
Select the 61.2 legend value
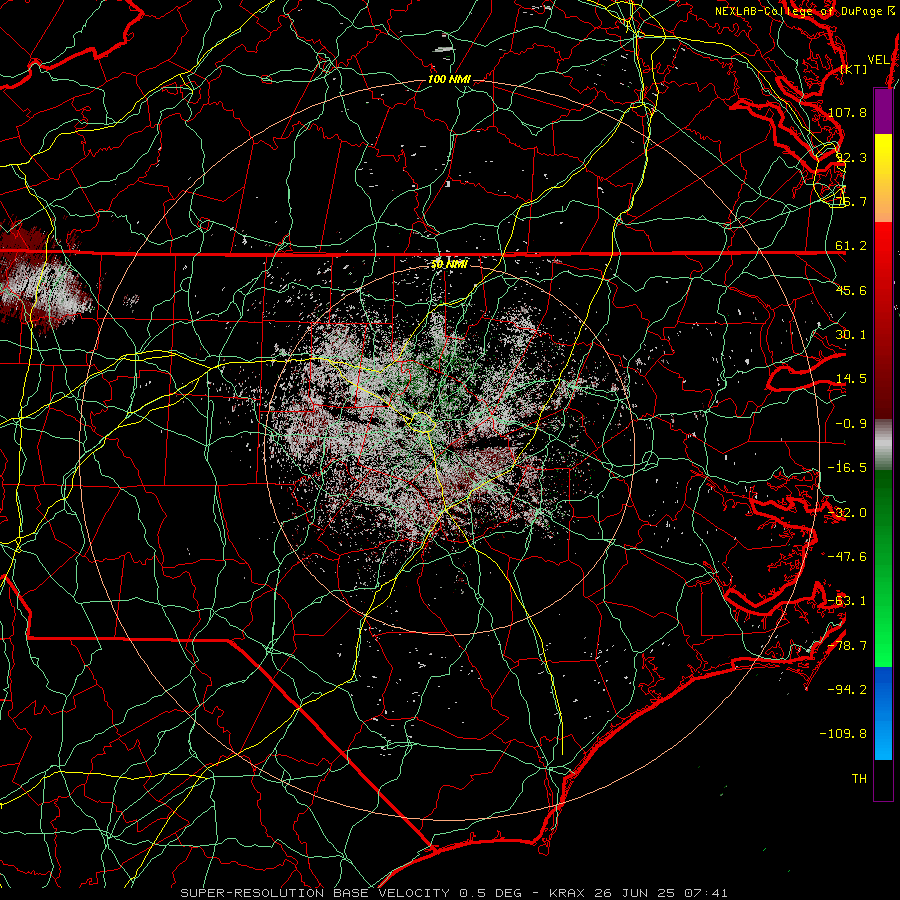851,246
